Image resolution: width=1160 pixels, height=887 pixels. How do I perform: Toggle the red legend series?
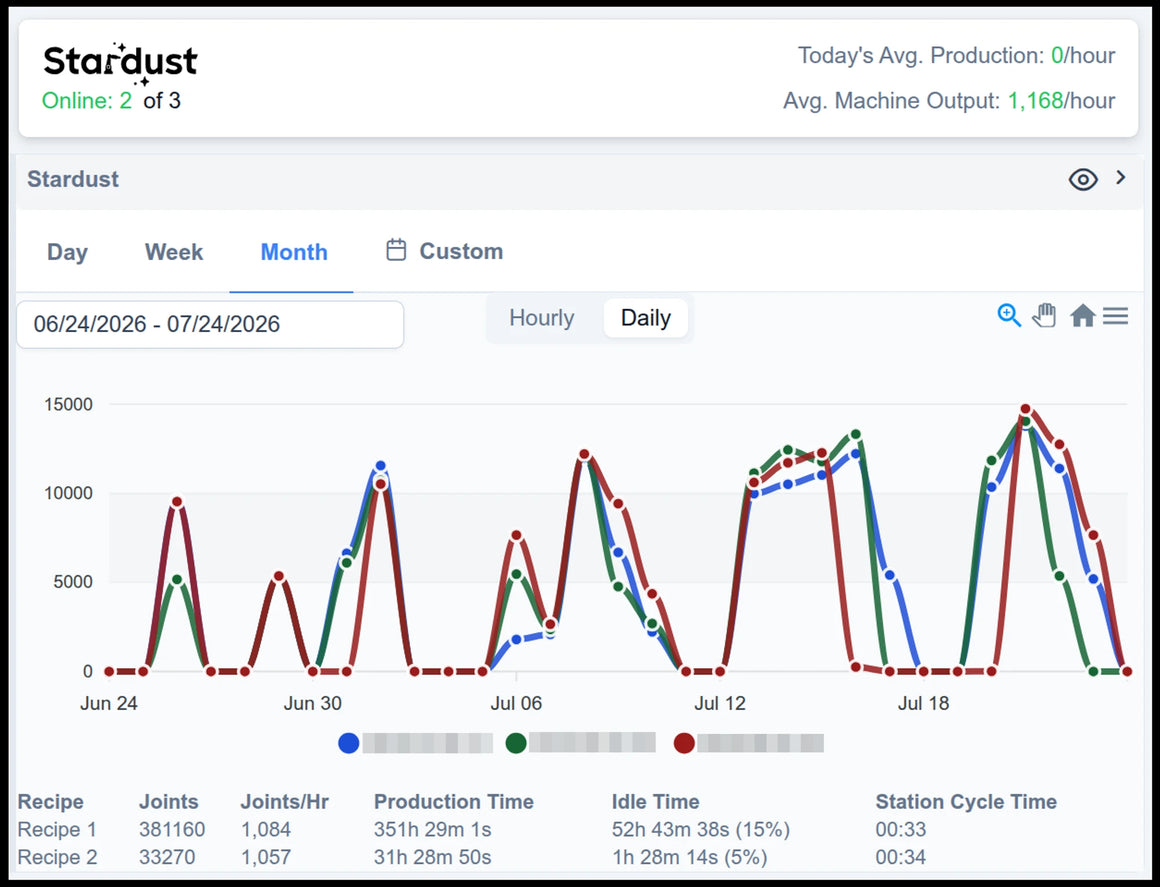(684, 743)
